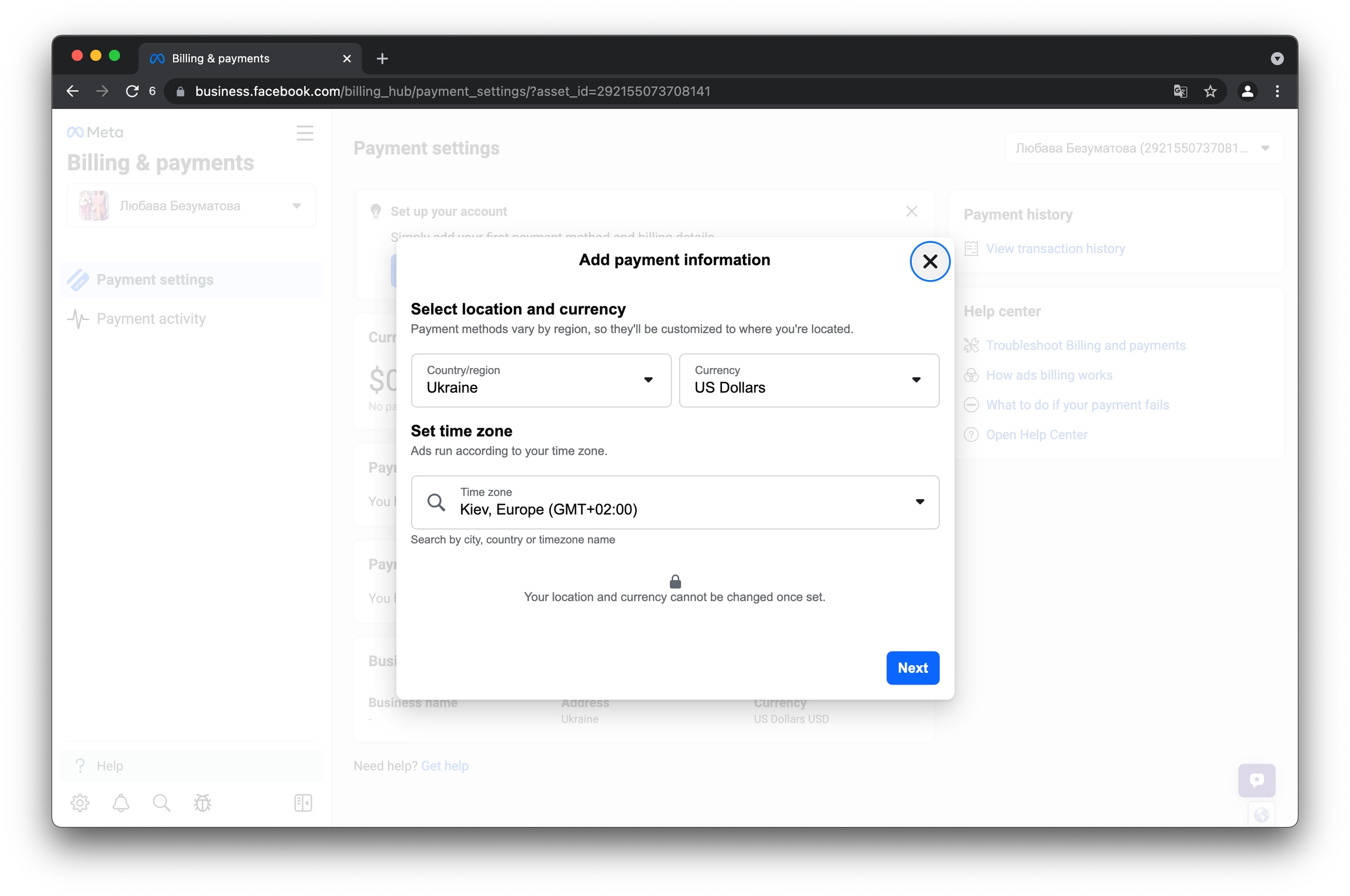Click the bug report icon
The height and width of the screenshot is (896, 1350).
pos(203,802)
